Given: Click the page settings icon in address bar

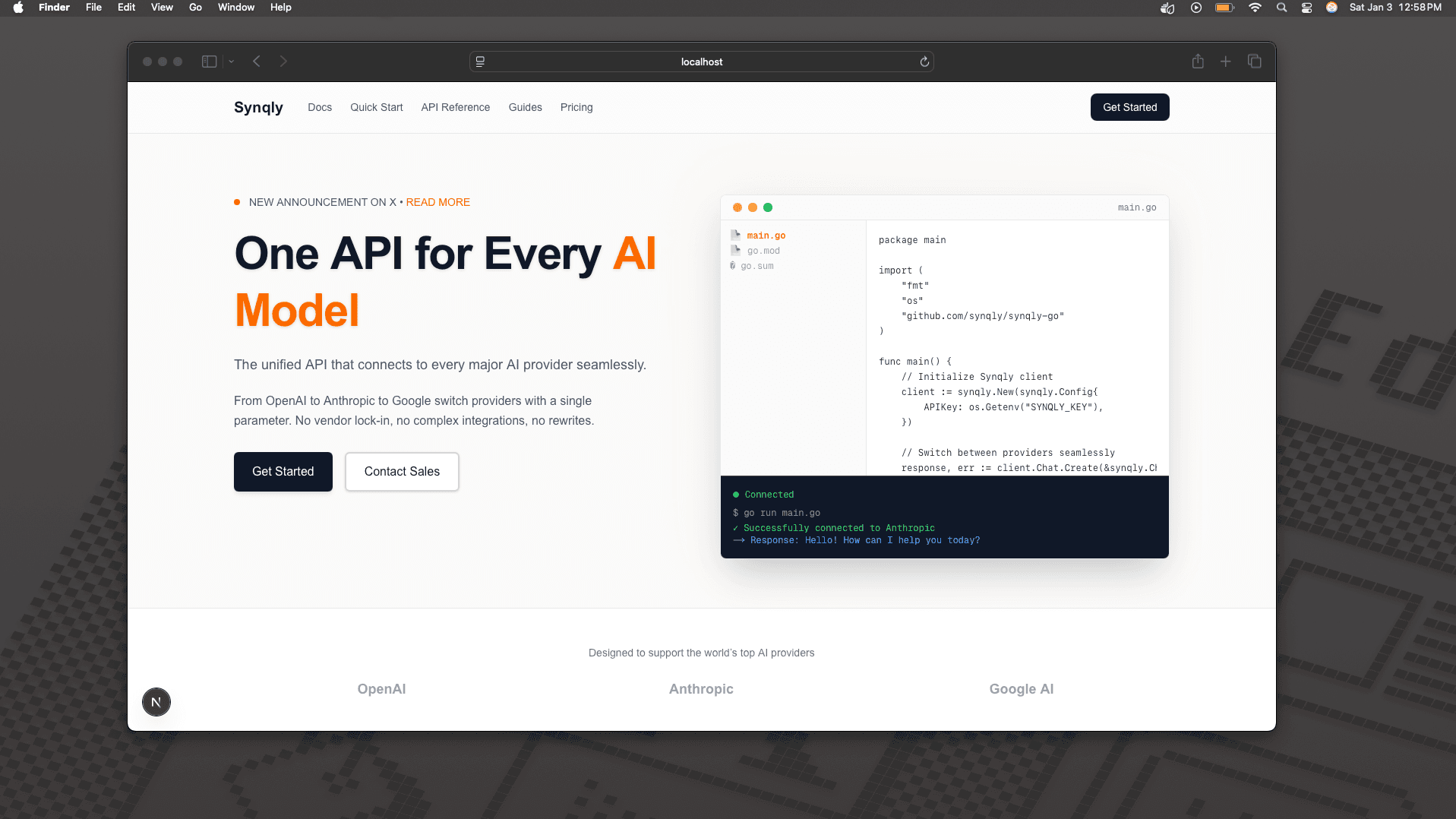Looking at the screenshot, I should pos(480,62).
